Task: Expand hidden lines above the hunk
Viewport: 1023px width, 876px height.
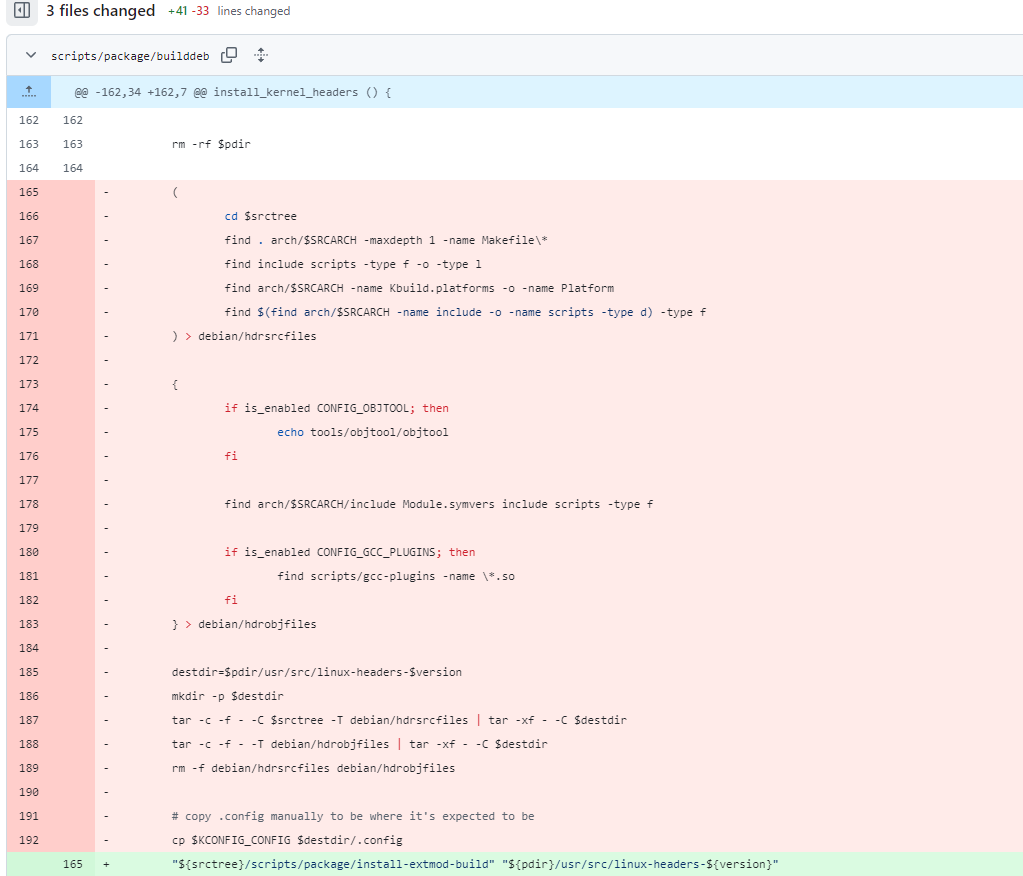Action: tap(29, 91)
